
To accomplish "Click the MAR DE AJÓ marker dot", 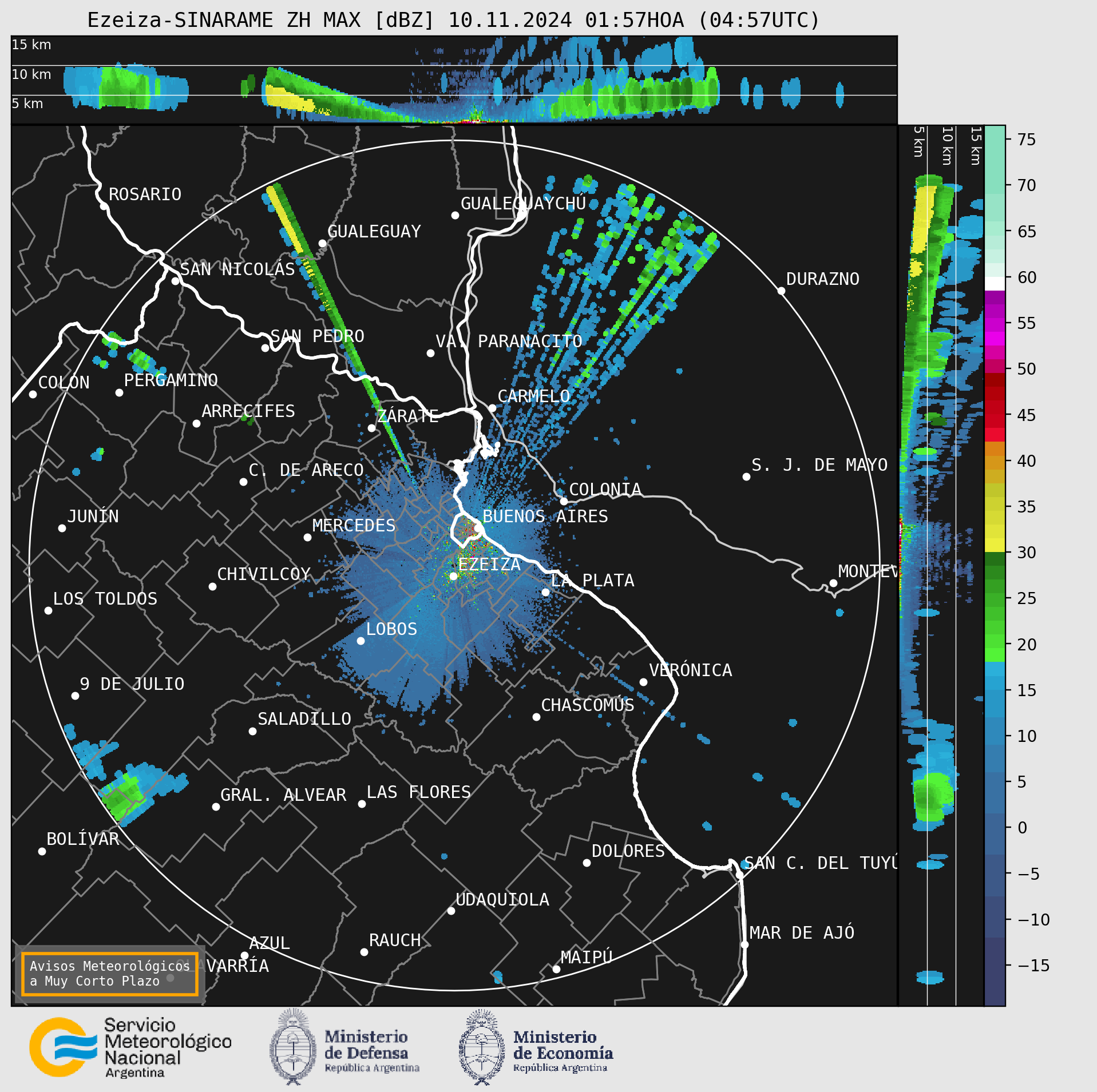I will [x=744, y=944].
